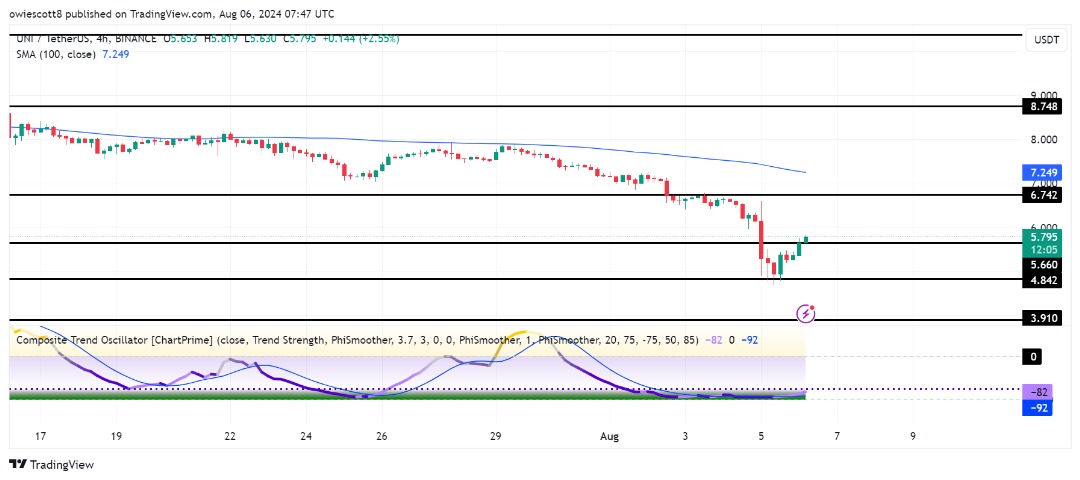Select the 6.742 price level label

pos(1041,196)
